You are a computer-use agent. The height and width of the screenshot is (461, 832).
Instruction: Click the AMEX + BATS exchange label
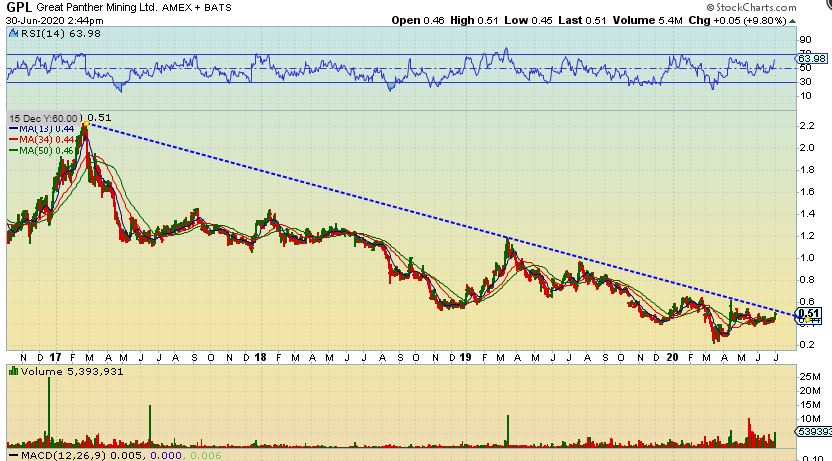197,8
